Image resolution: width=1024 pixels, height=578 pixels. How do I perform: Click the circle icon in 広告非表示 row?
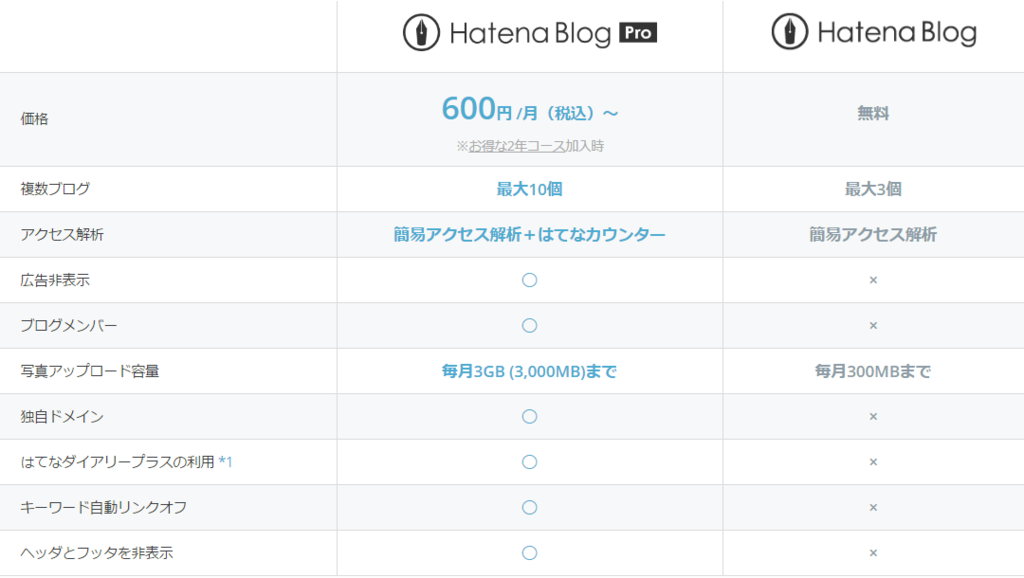coord(530,280)
